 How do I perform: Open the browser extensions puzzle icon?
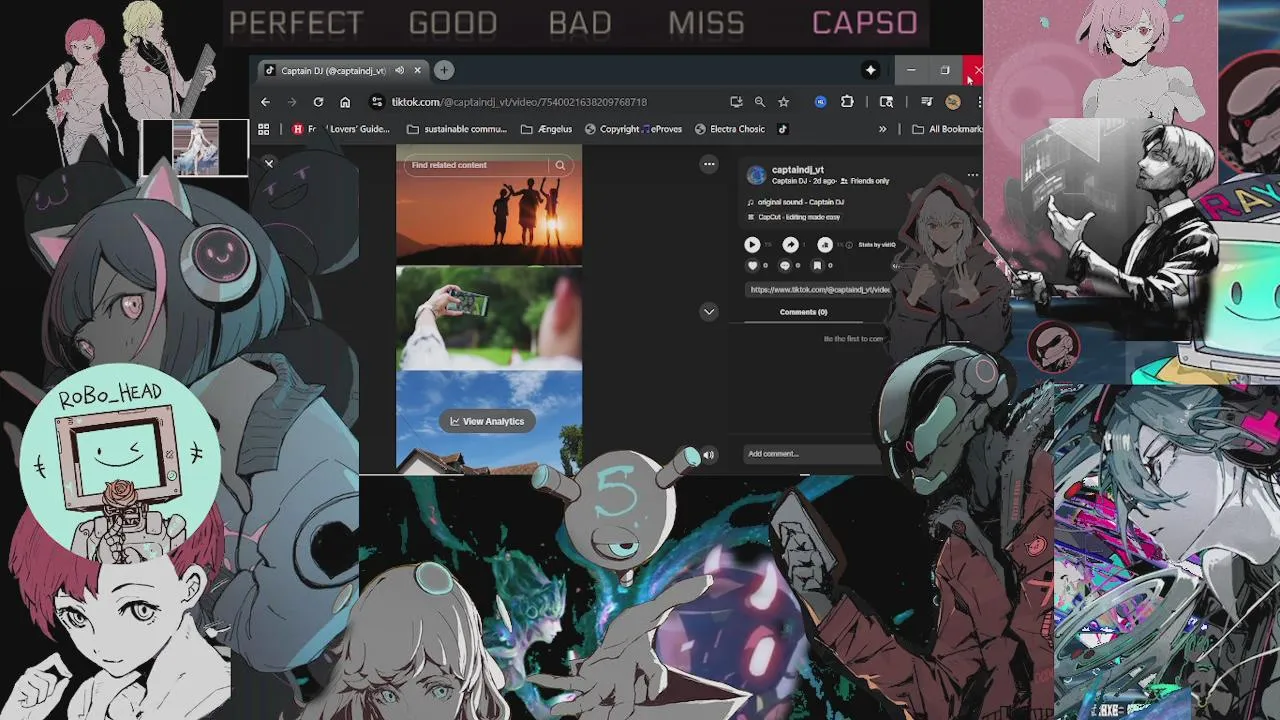847,102
